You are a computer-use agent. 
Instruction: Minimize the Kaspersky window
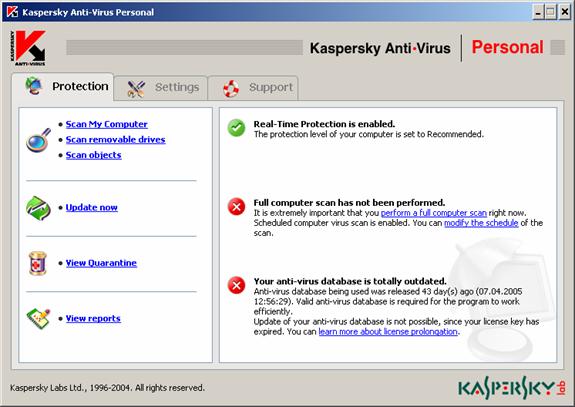[538, 12]
